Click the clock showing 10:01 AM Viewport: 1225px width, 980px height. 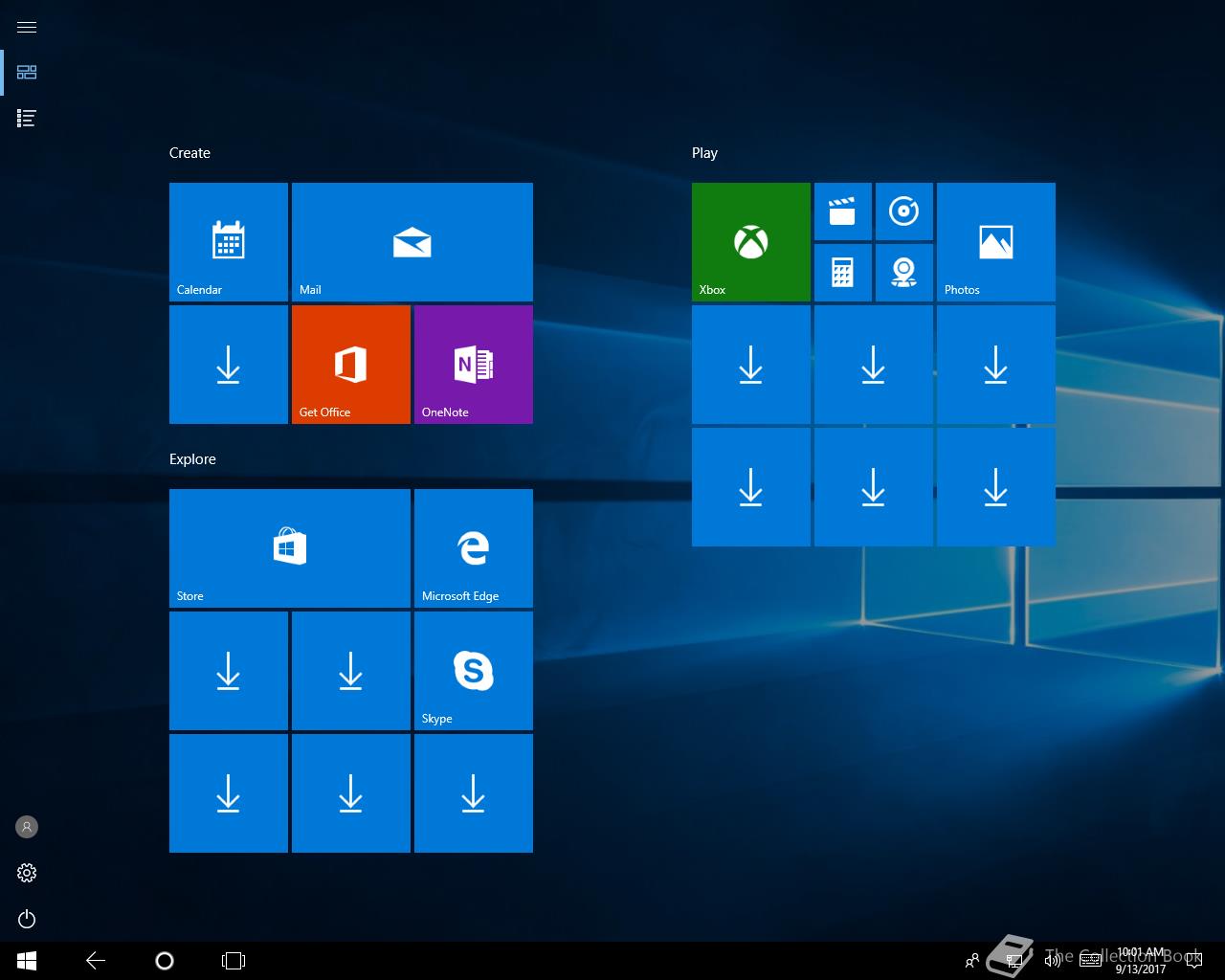pos(1141,961)
